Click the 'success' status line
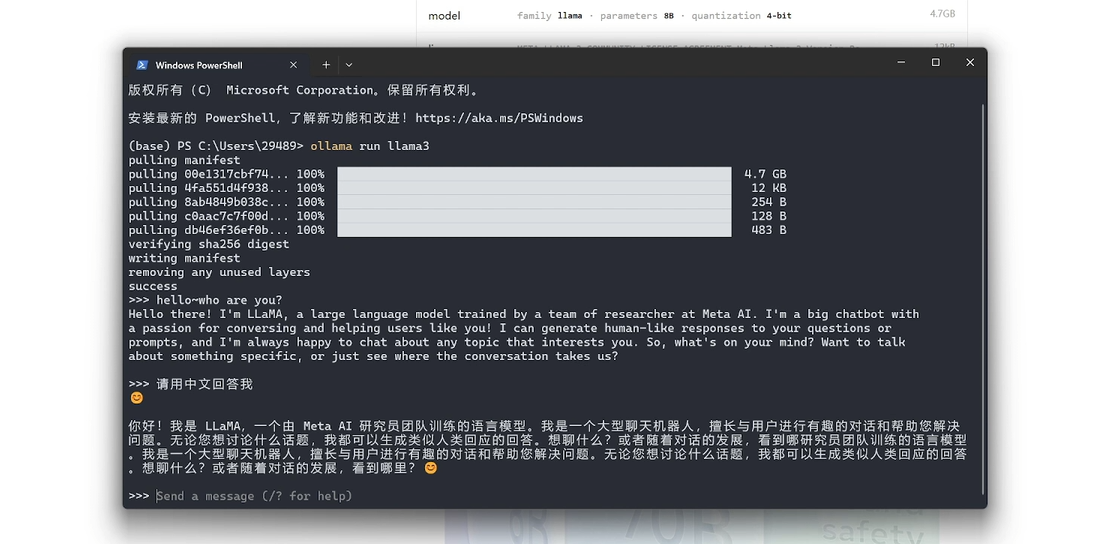 tap(153, 286)
